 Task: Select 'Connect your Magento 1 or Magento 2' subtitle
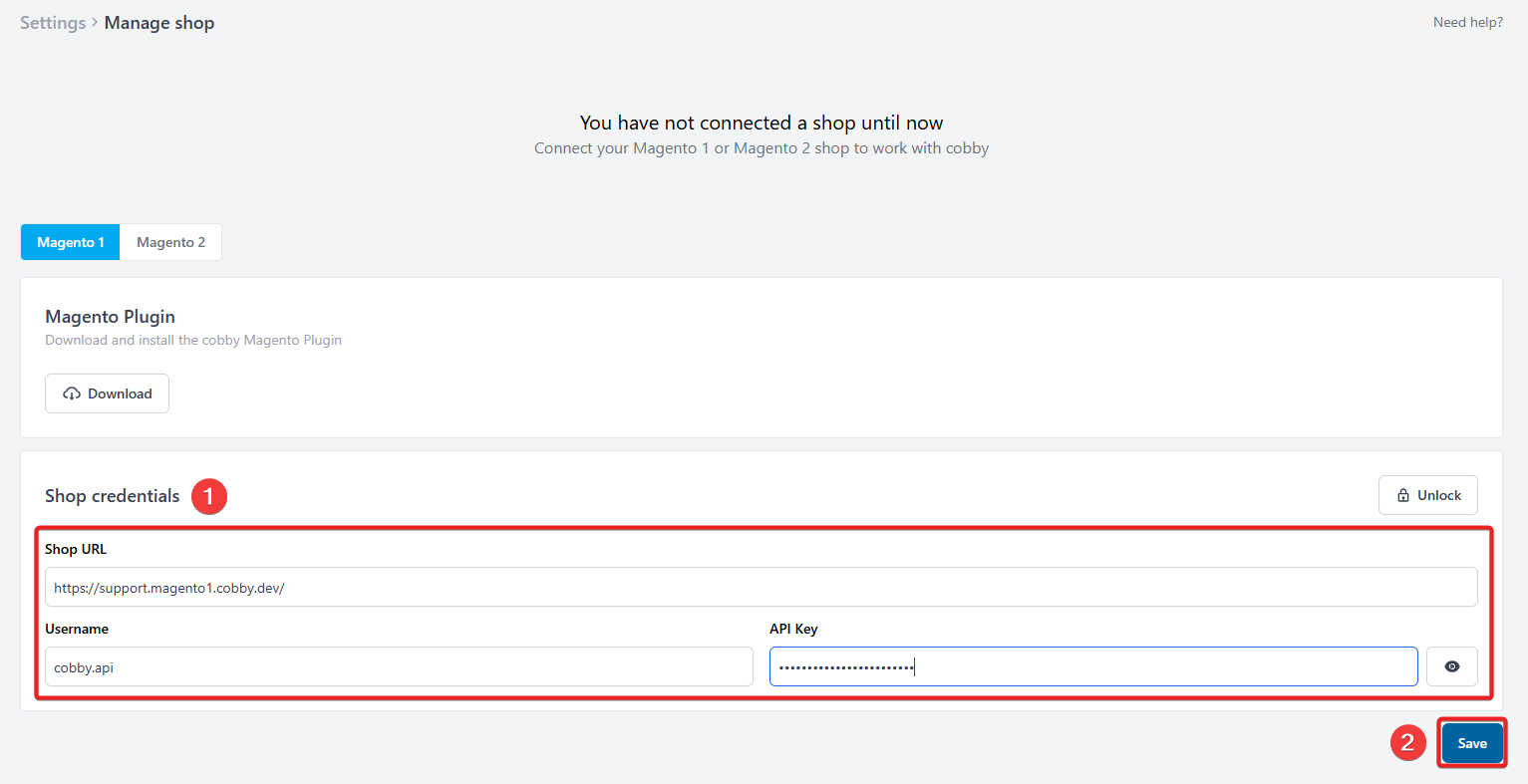coord(762,148)
